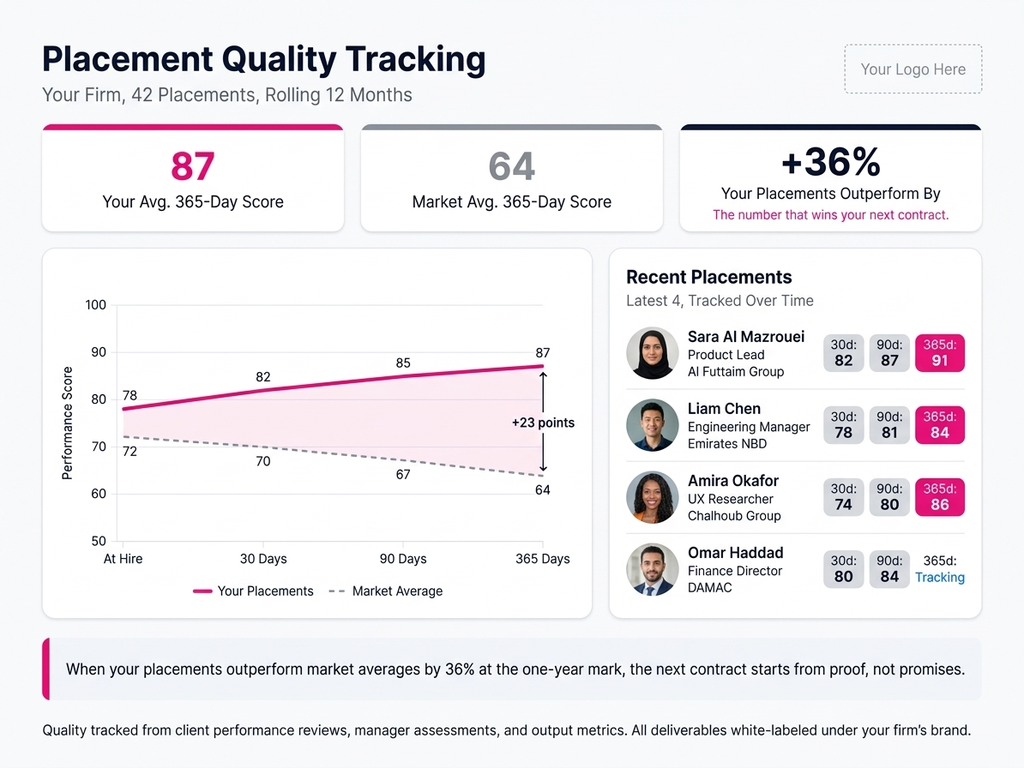Click Sara's 30d score badge 82

(x=843, y=353)
